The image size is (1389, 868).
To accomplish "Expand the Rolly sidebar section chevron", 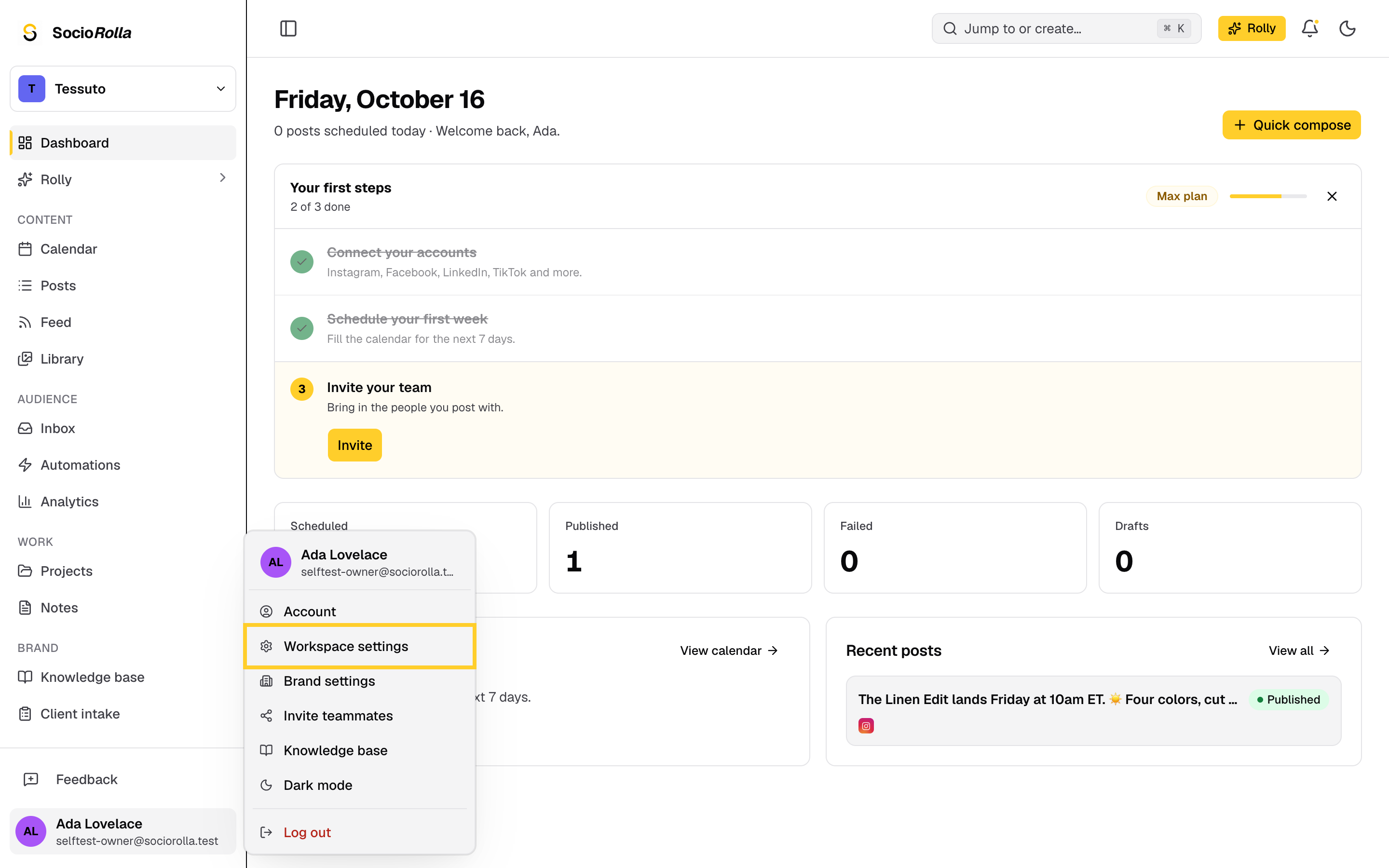I will (223, 178).
